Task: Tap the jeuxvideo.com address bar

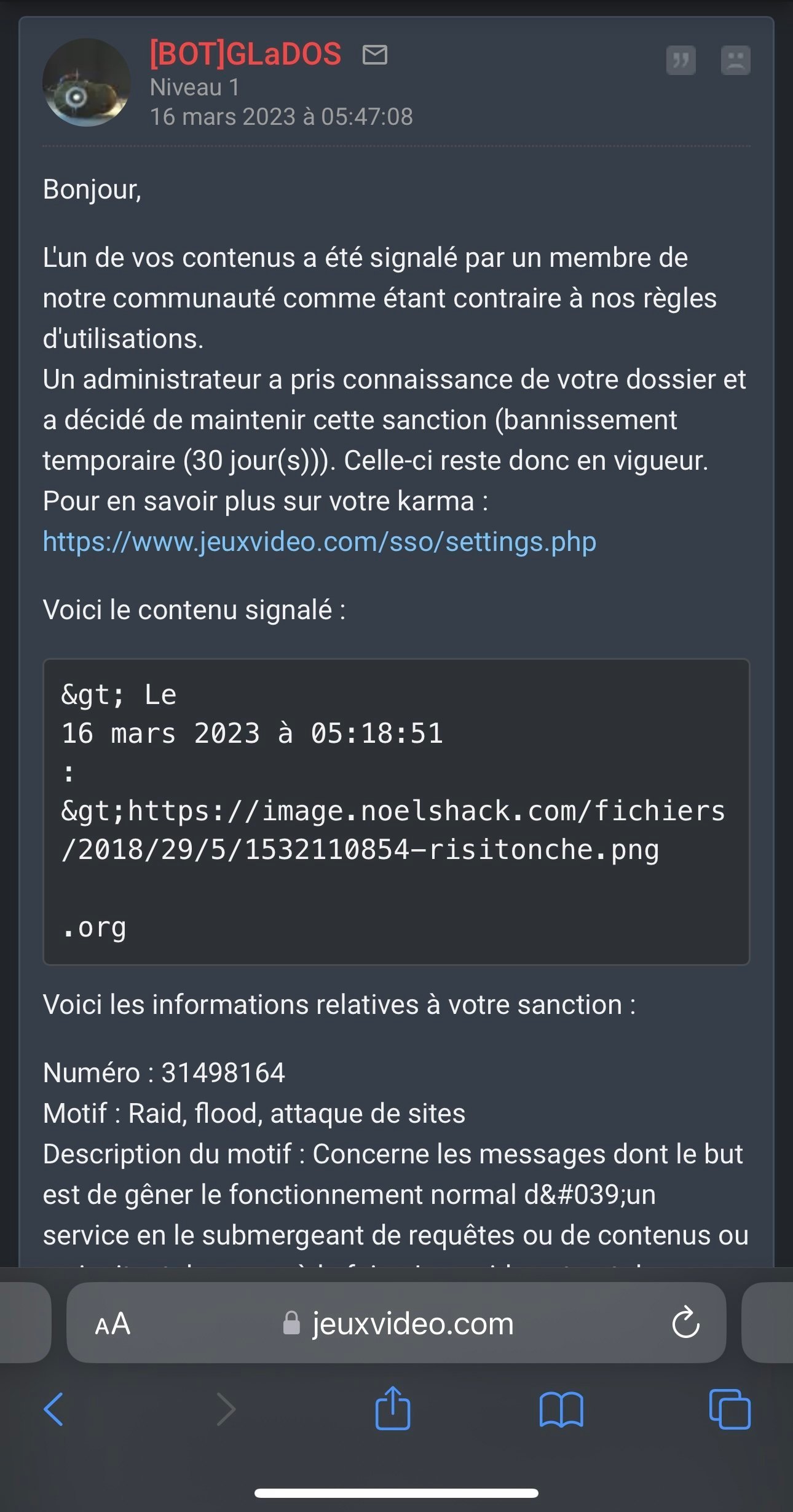Action: pos(396,1323)
